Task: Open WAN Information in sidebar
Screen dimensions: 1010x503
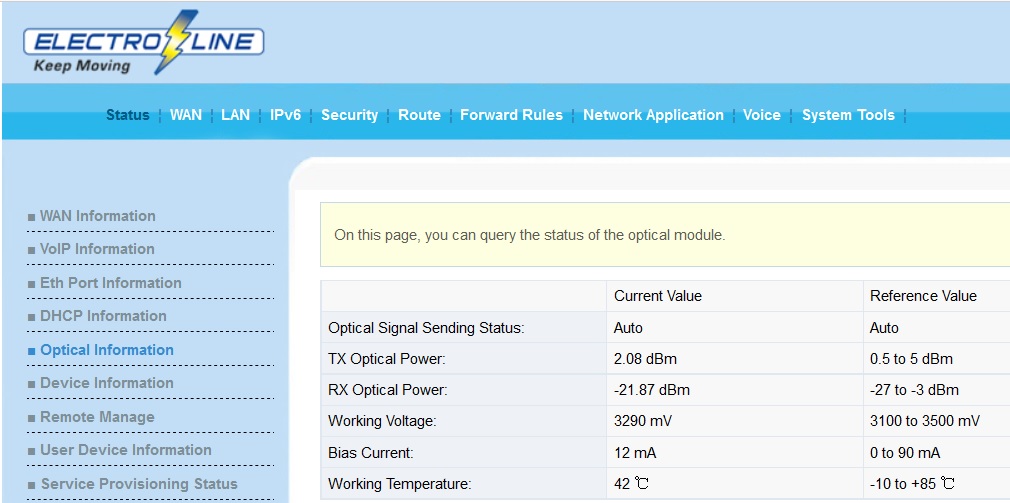Action: [x=97, y=216]
